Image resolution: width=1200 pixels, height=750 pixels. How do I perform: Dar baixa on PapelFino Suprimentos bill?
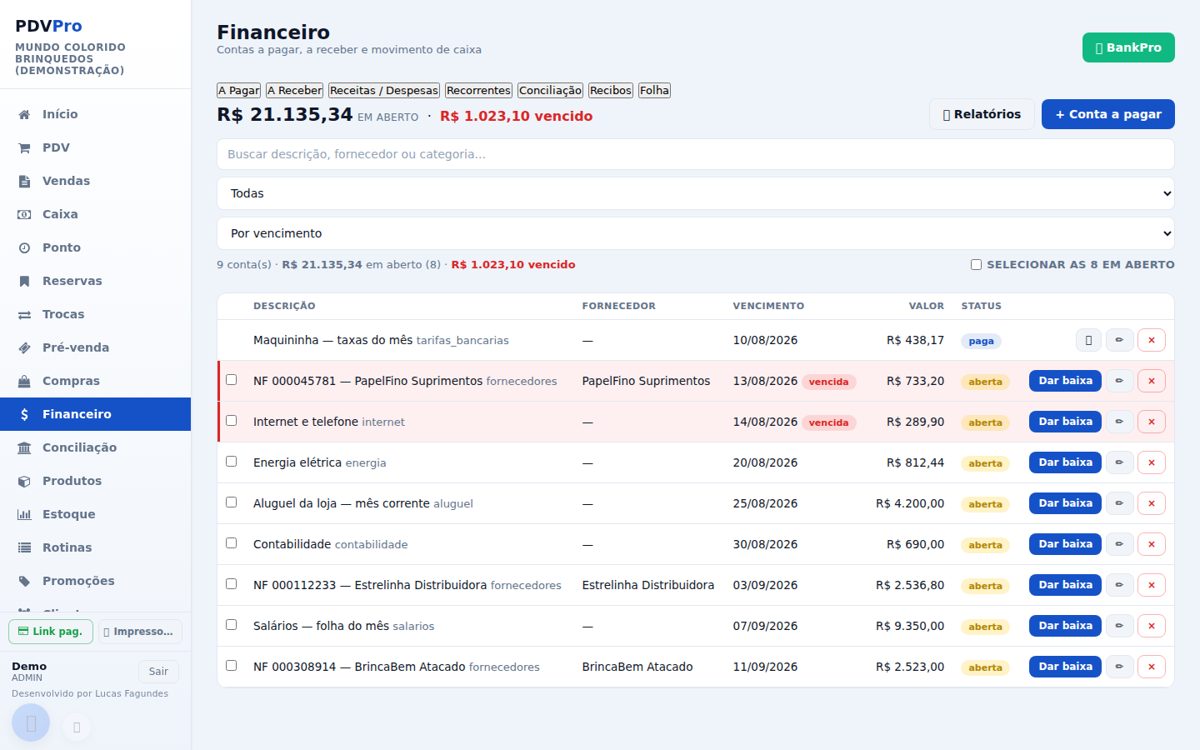[1065, 381]
